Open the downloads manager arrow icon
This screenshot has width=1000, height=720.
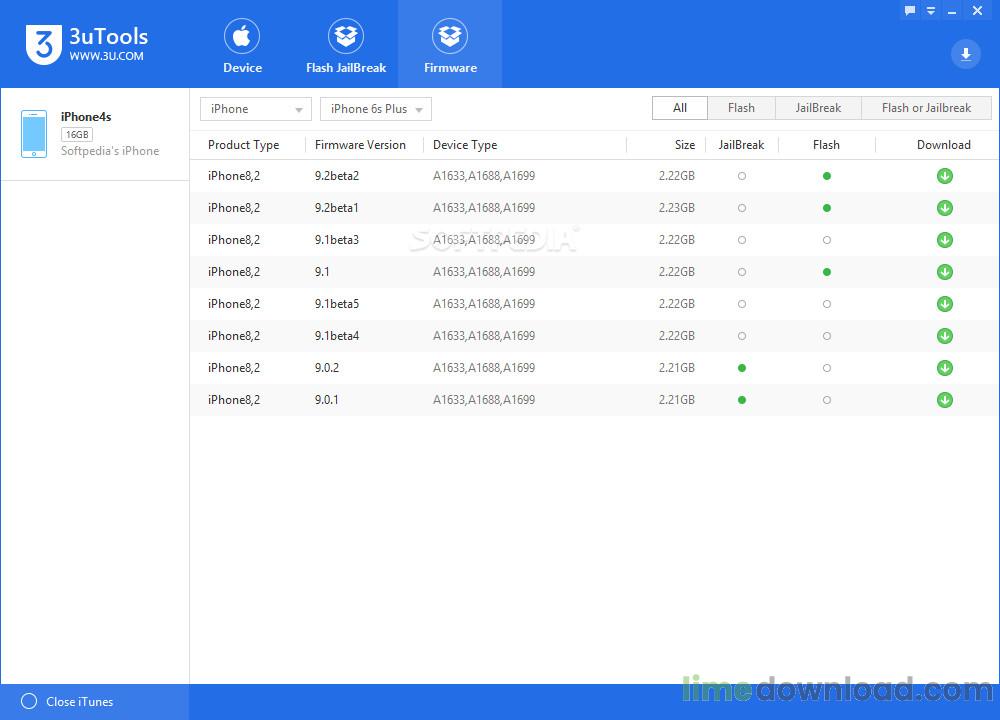[966, 54]
